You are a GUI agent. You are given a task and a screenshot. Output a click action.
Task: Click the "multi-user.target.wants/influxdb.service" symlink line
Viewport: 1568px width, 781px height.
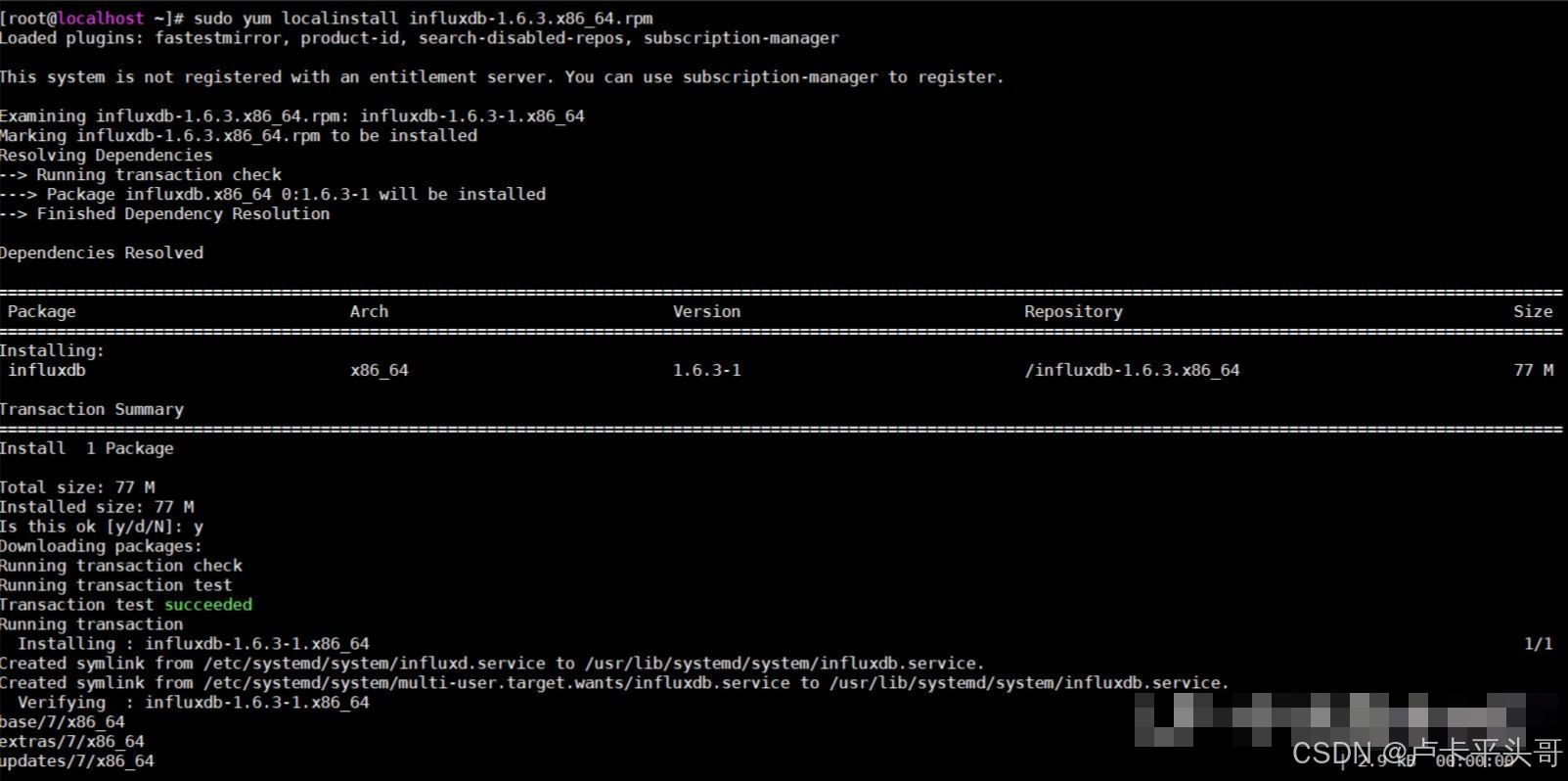point(614,683)
